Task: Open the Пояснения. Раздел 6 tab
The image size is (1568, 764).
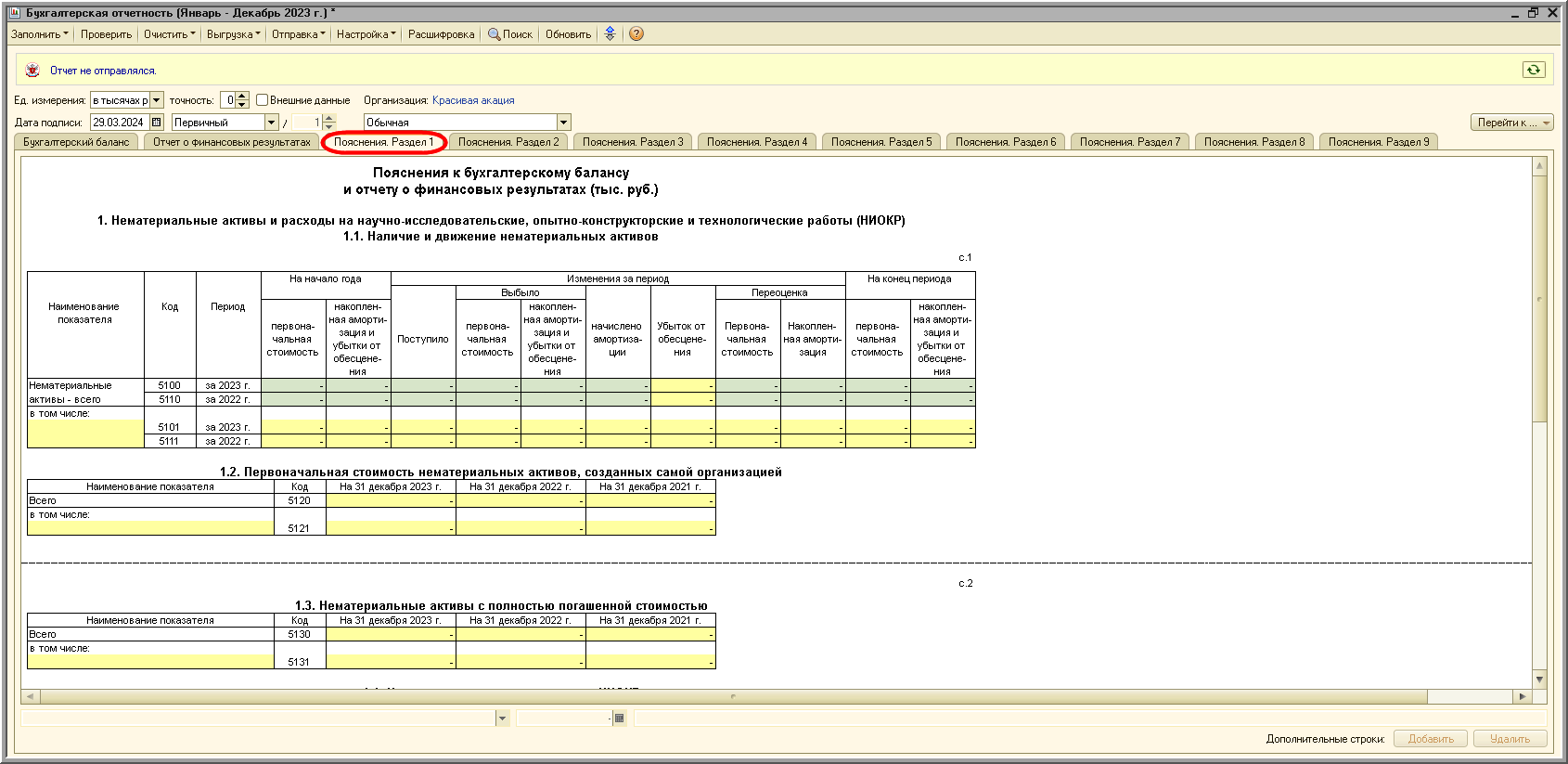Action: click(x=1006, y=142)
